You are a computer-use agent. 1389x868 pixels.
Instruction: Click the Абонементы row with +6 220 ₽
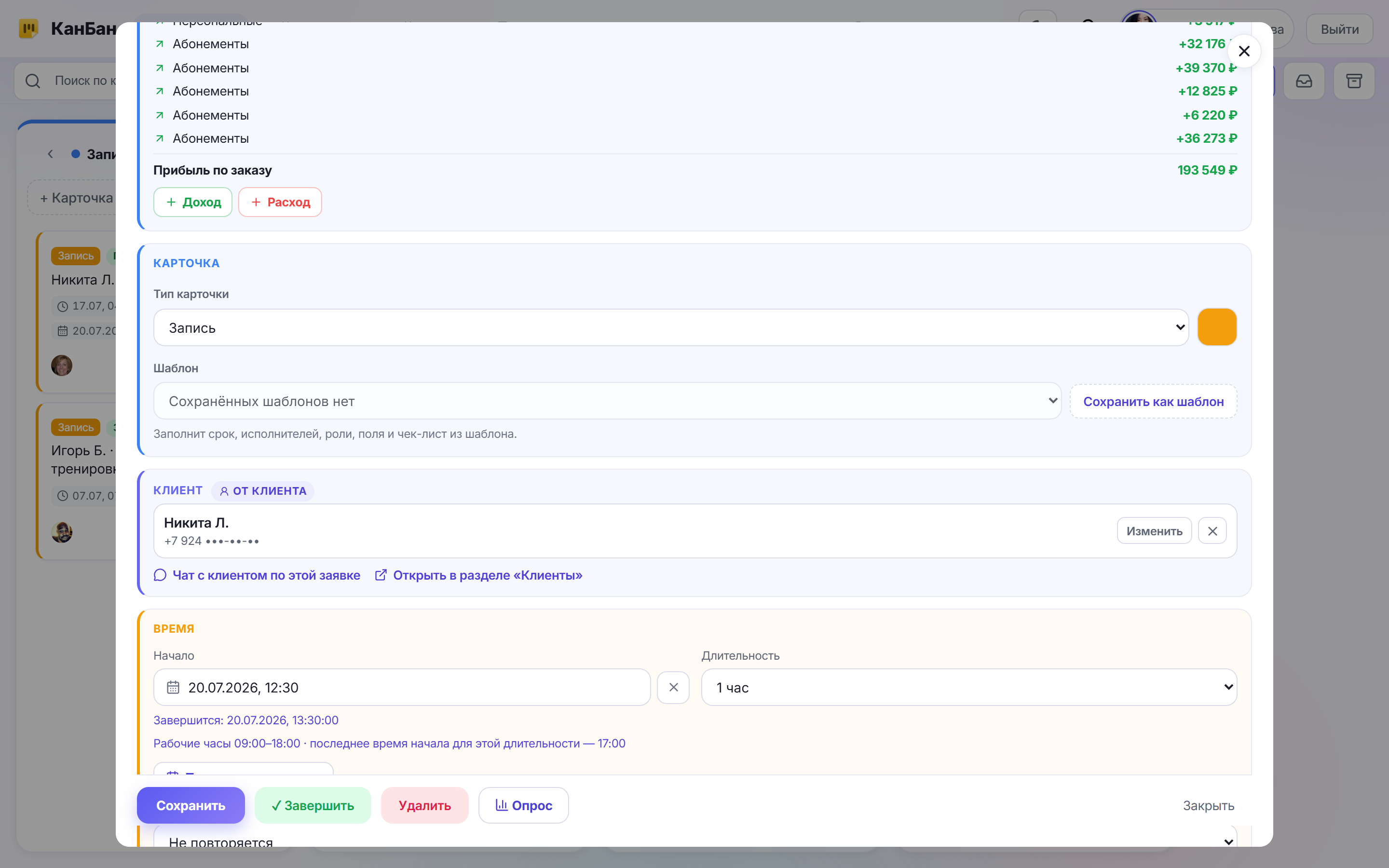click(x=695, y=115)
